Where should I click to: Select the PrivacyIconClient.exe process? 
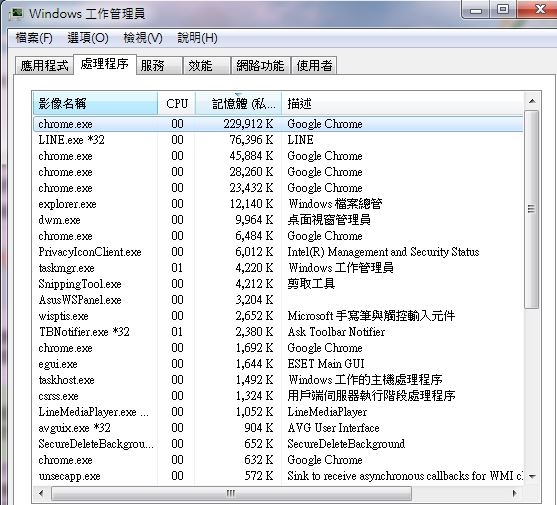click(278, 252)
